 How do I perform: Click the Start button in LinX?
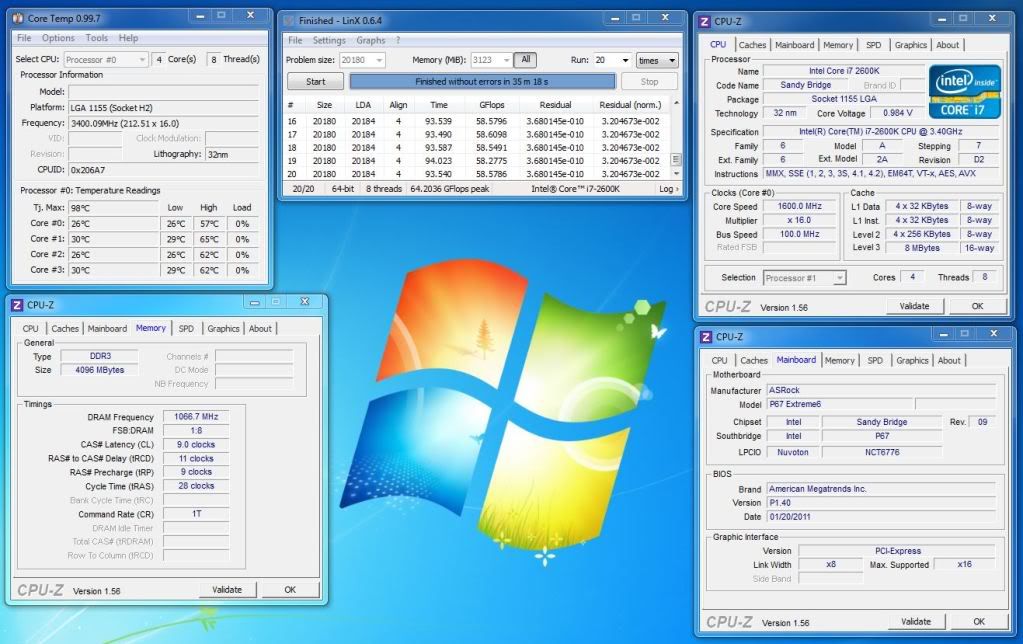click(x=315, y=82)
